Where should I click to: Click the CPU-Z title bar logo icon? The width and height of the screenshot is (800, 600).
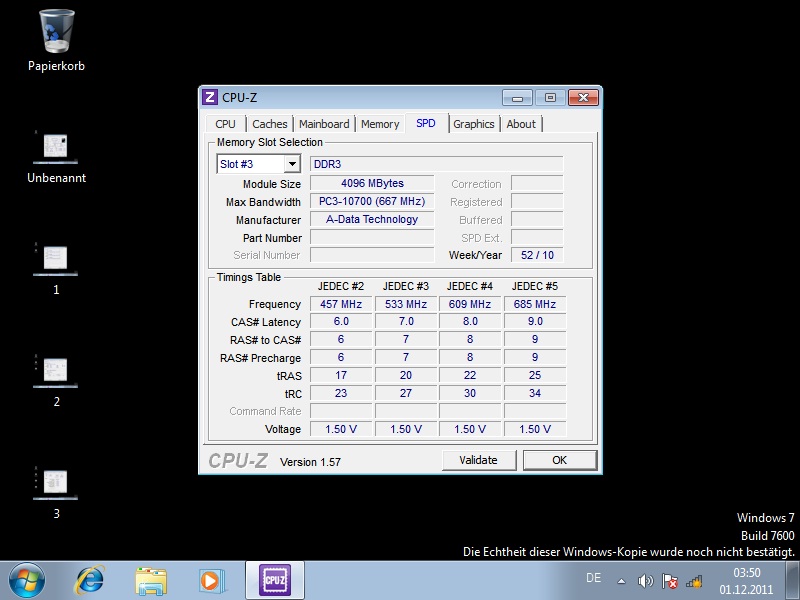210,97
